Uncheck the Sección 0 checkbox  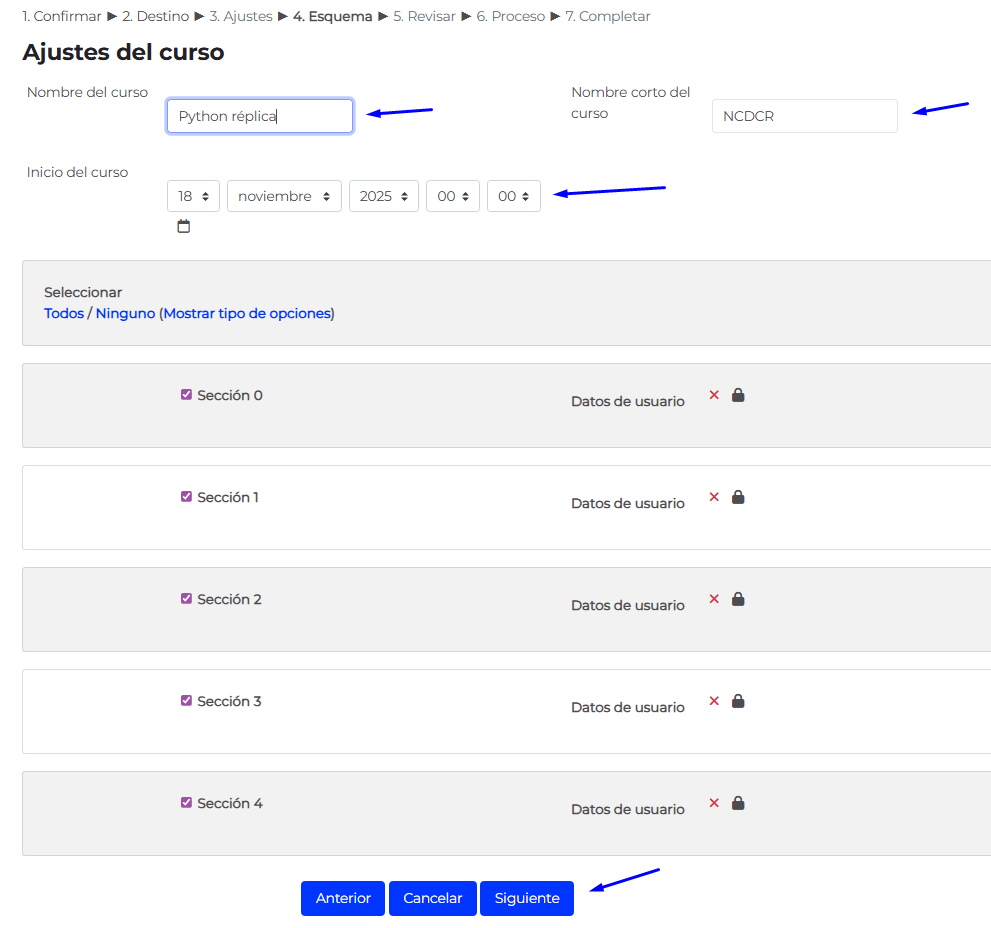tap(186, 395)
